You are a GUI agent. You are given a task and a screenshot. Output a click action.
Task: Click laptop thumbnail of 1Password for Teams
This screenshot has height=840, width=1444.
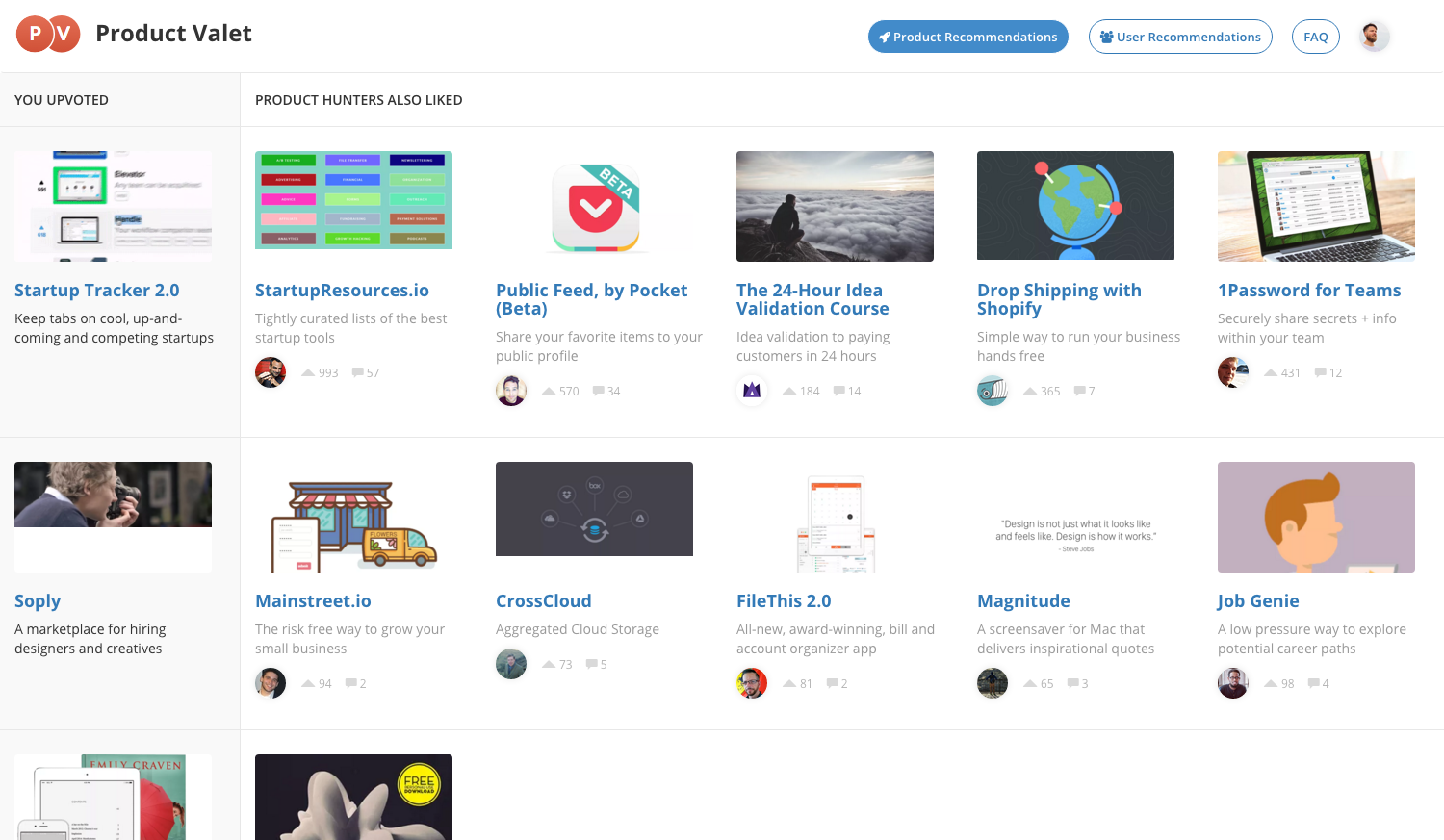[1316, 206]
